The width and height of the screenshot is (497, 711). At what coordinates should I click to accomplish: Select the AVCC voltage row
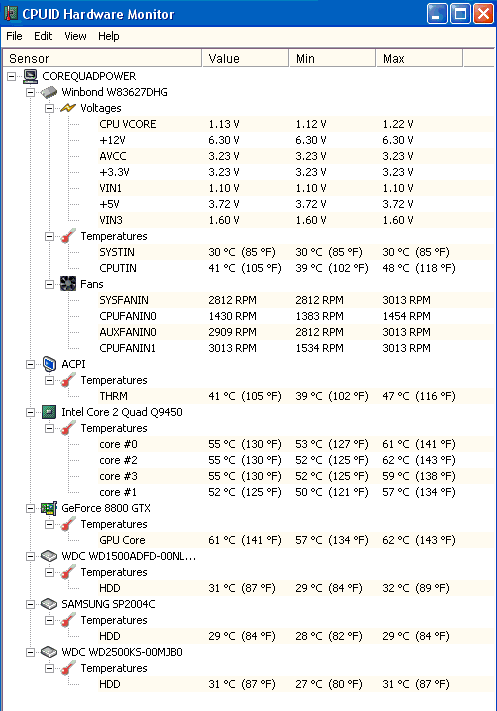[x=296, y=156]
